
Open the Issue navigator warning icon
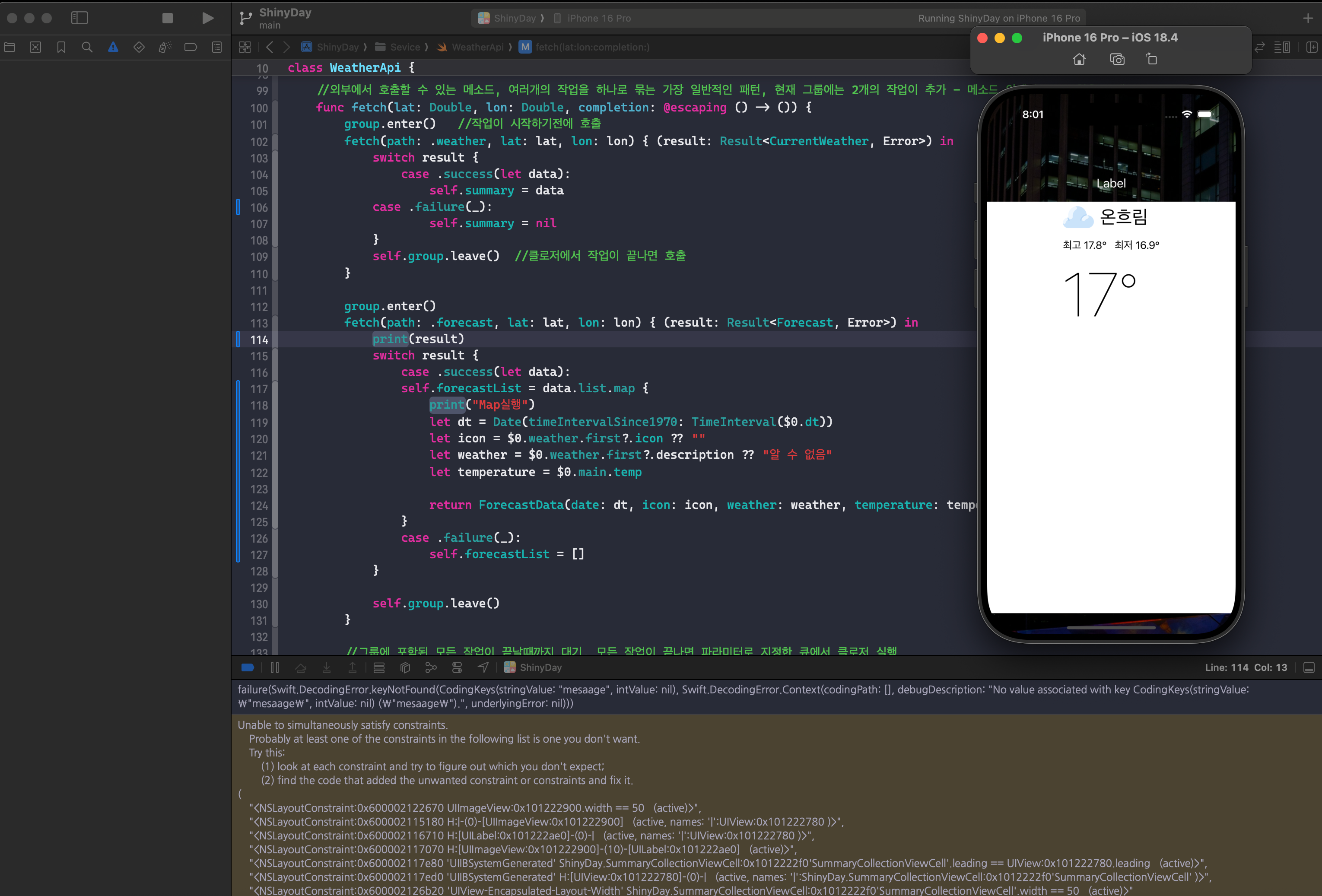click(x=113, y=47)
